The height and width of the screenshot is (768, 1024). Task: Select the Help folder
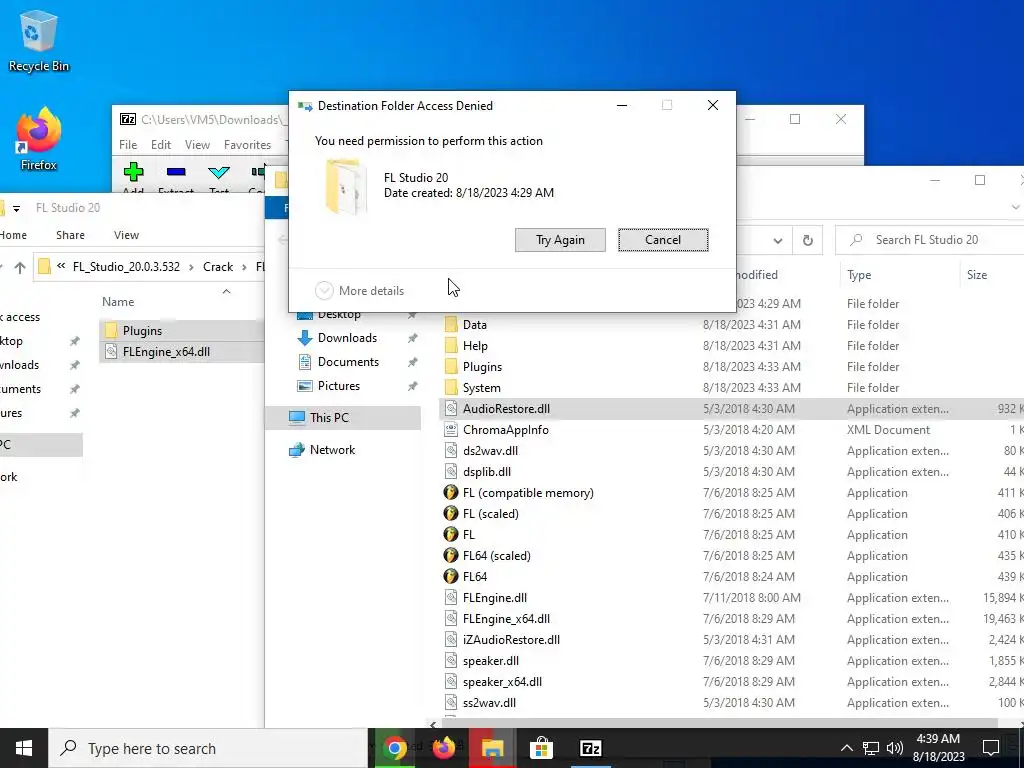pos(475,345)
